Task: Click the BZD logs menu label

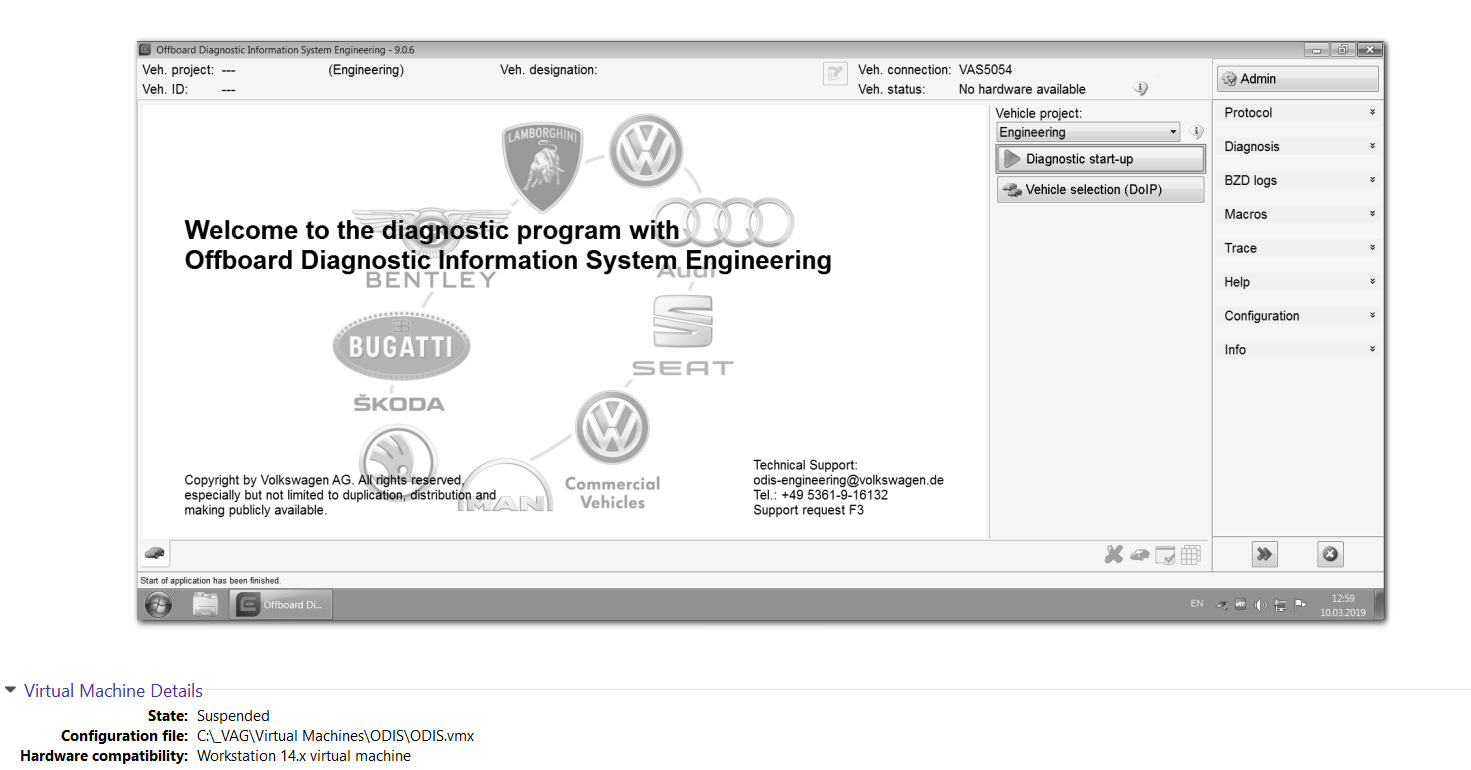Action: (1250, 181)
